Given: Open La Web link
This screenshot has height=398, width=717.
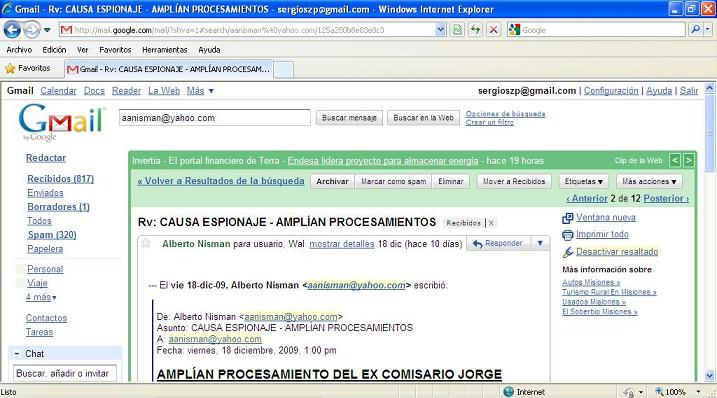Looking at the screenshot, I should click(164, 91).
